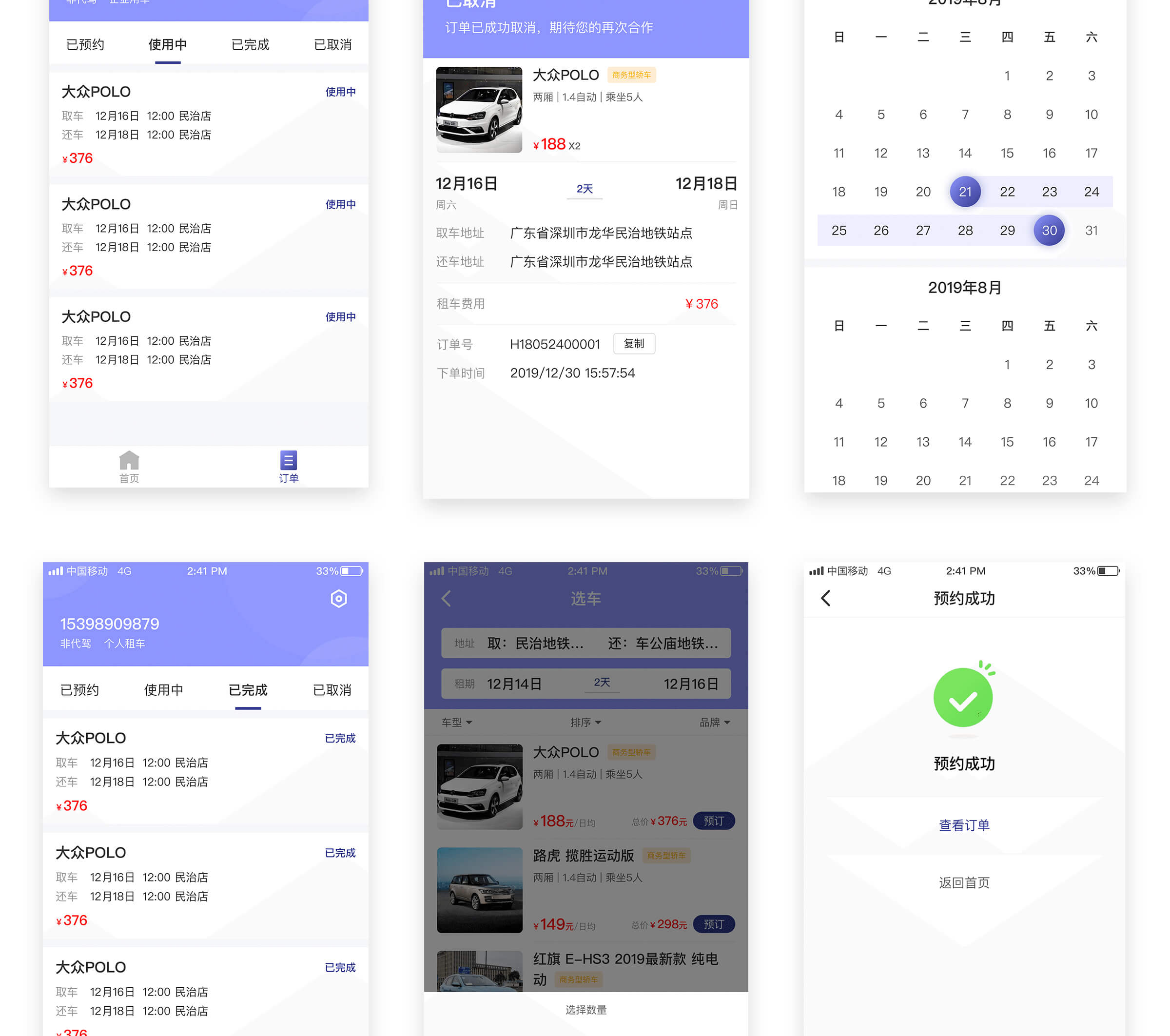
Task: Pick date 31 in the first calendar
Action: point(1091,231)
